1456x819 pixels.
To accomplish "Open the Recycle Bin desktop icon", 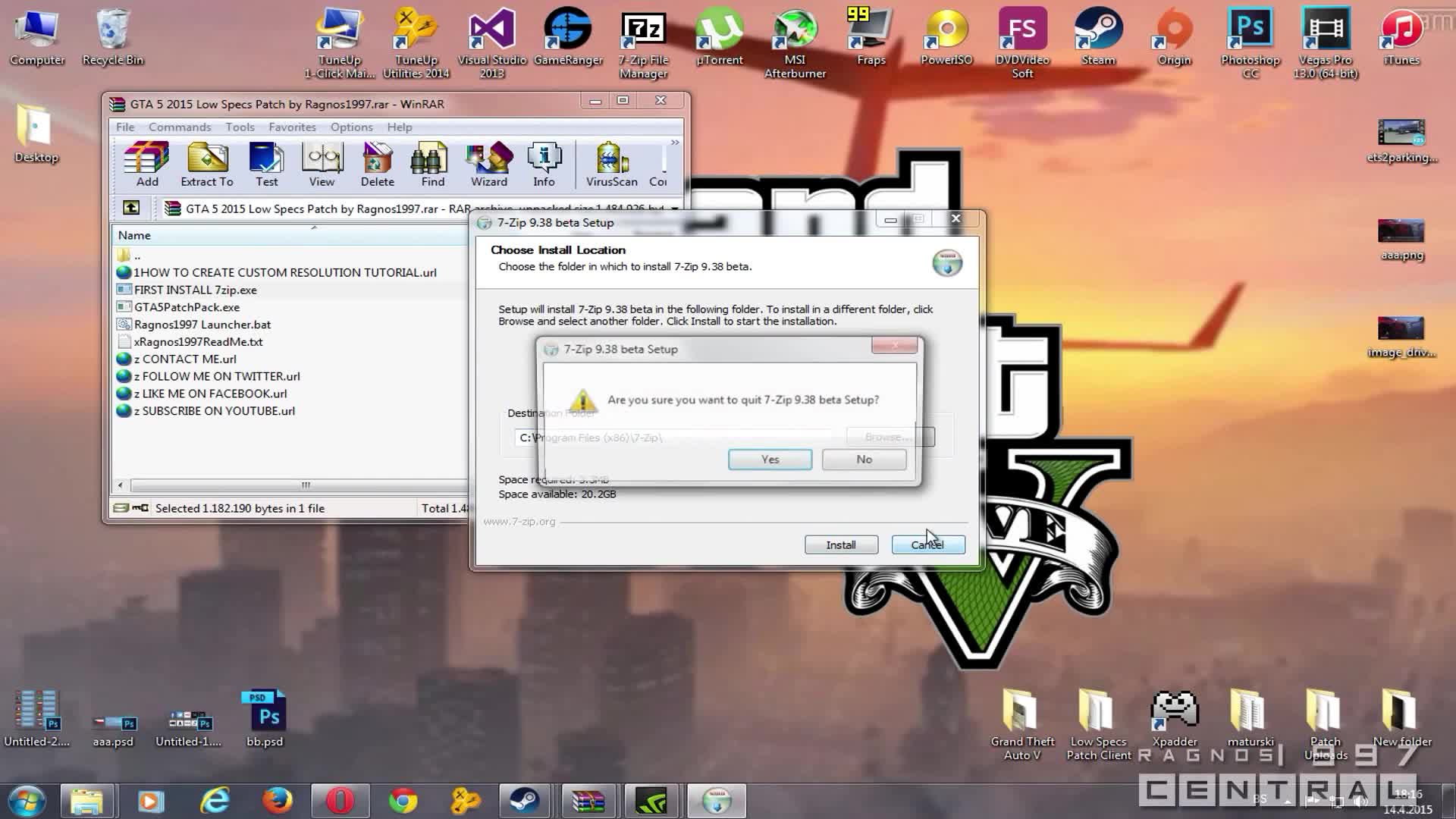I will point(113,36).
